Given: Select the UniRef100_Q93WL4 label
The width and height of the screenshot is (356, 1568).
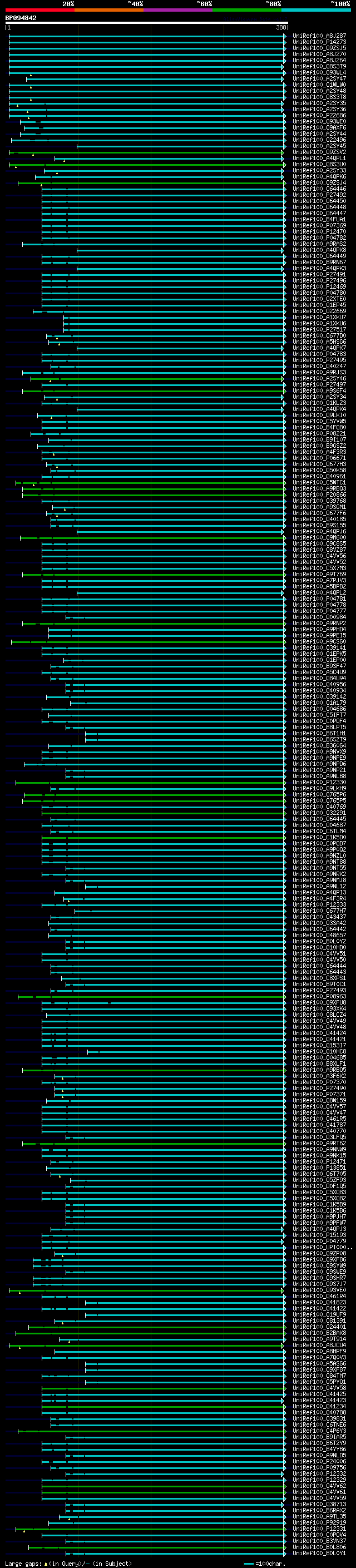Looking at the screenshot, I should coord(319,72).
